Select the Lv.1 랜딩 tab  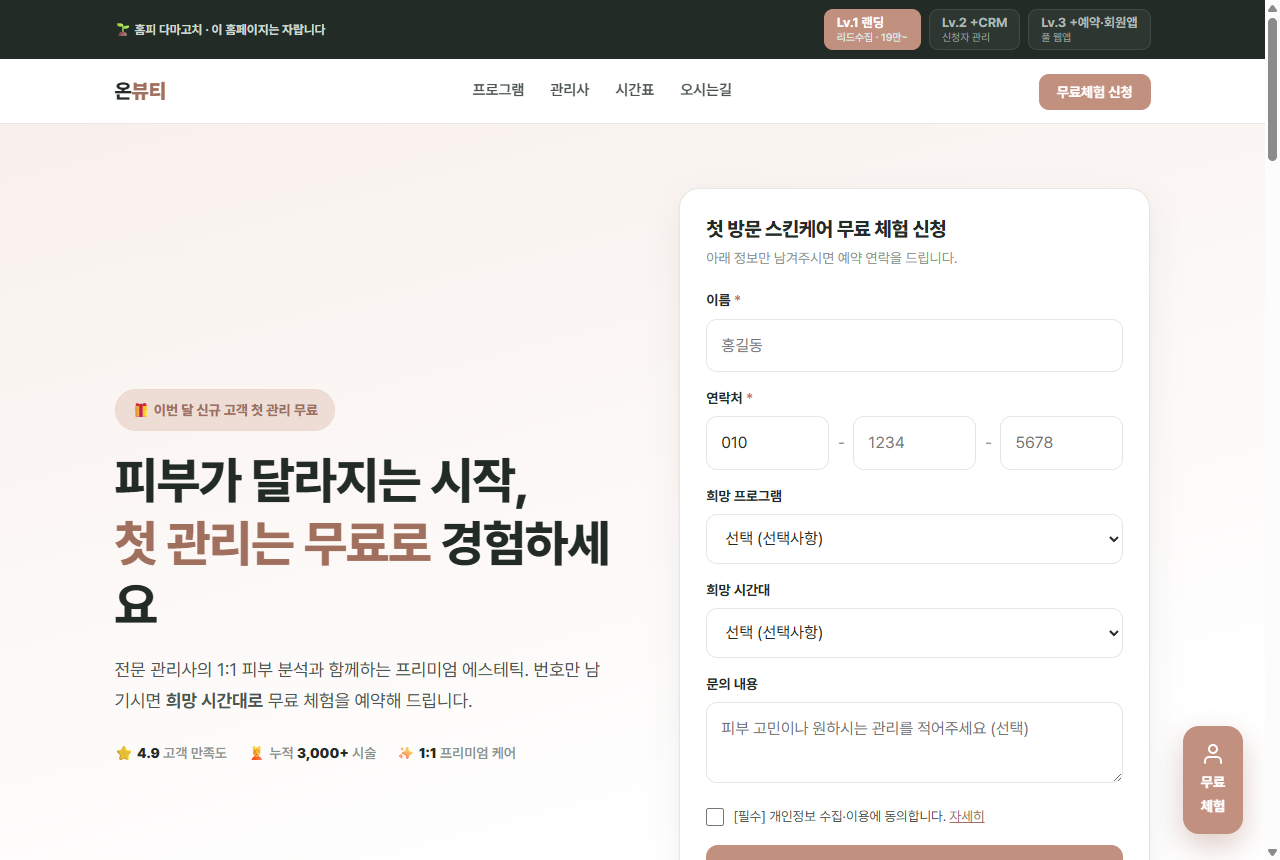pyautogui.click(x=872, y=30)
